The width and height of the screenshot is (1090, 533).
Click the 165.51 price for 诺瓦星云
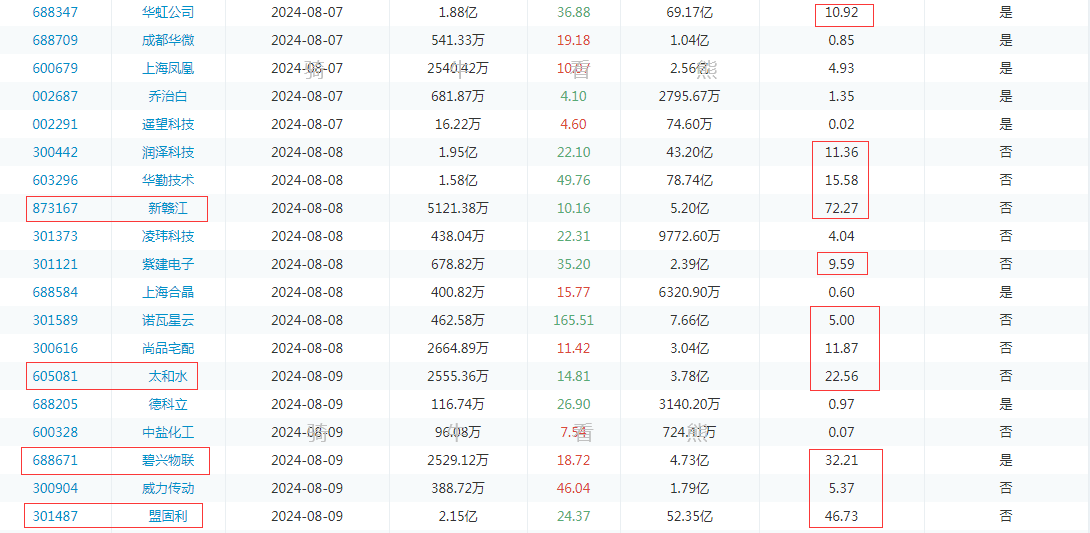point(574,320)
